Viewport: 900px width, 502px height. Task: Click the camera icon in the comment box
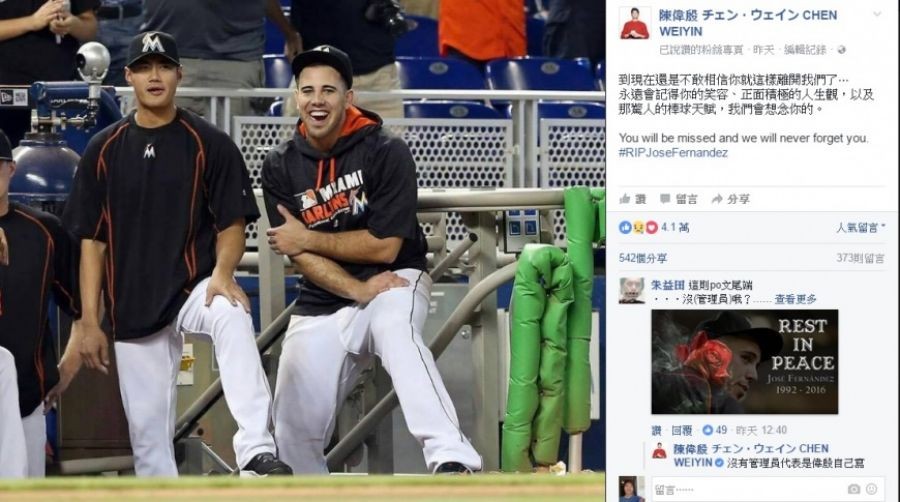pos(854,489)
